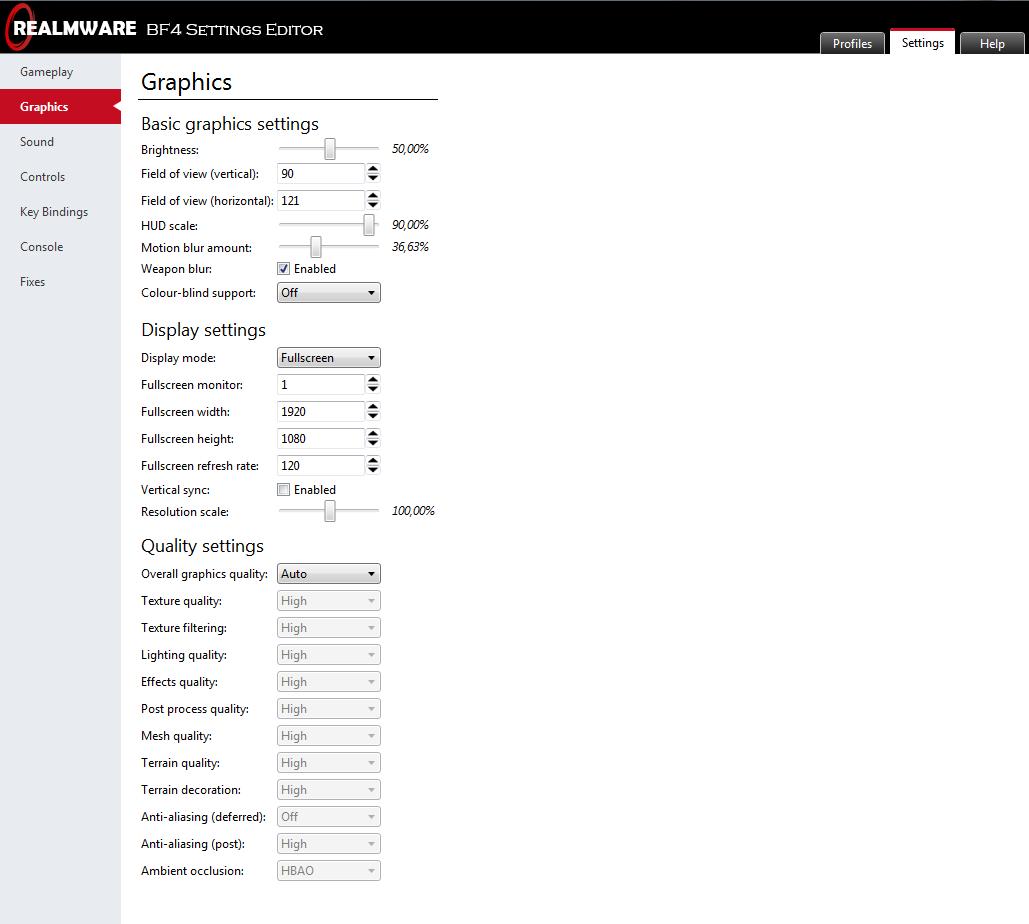Decrease Fullscreen monitor number
Screen dimensions: 1029x924
[373, 388]
